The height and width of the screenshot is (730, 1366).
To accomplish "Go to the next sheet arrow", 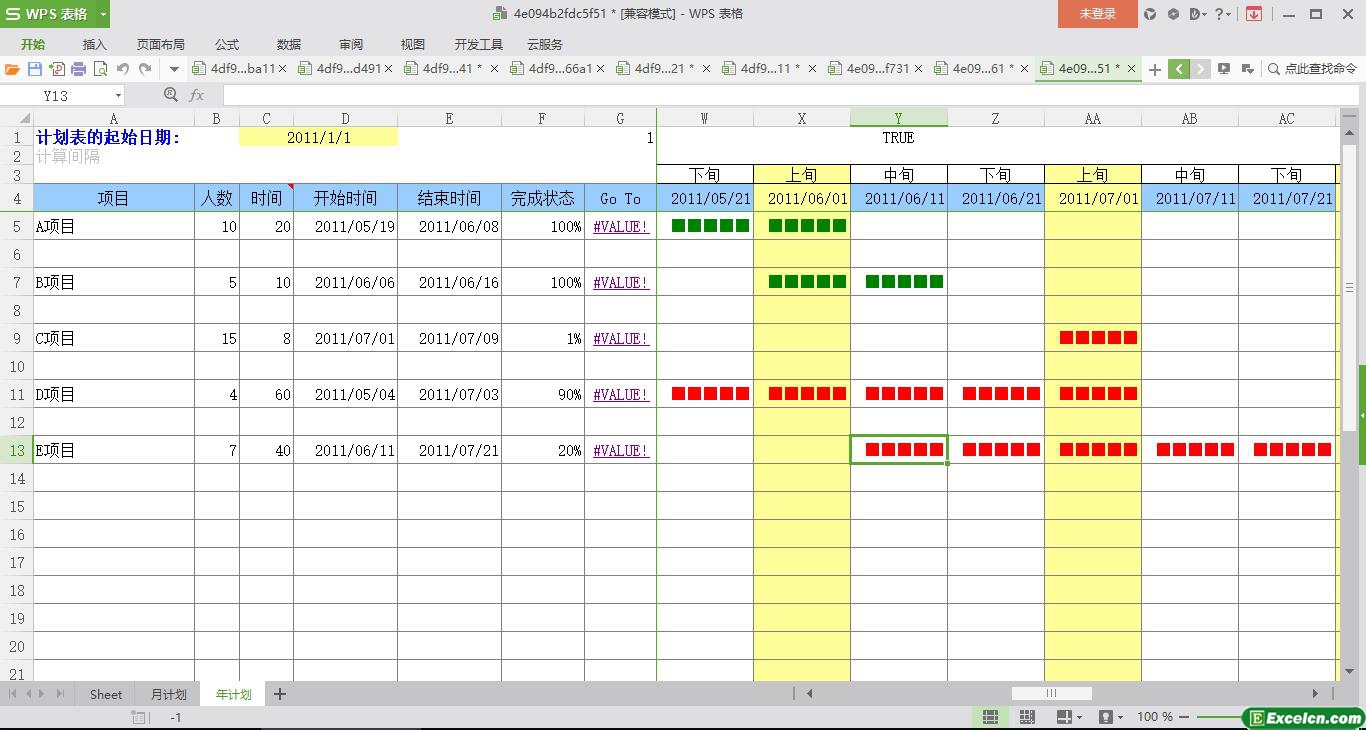I will pyautogui.click(x=43, y=694).
